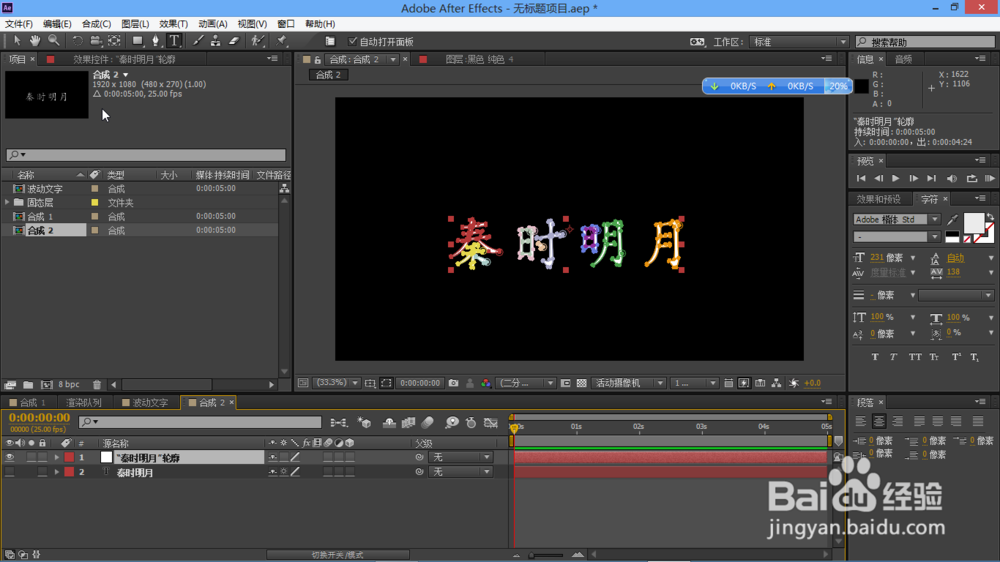1000x562 pixels.
Task: Select the Zoom magnifier tool
Action: [x=54, y=41]
